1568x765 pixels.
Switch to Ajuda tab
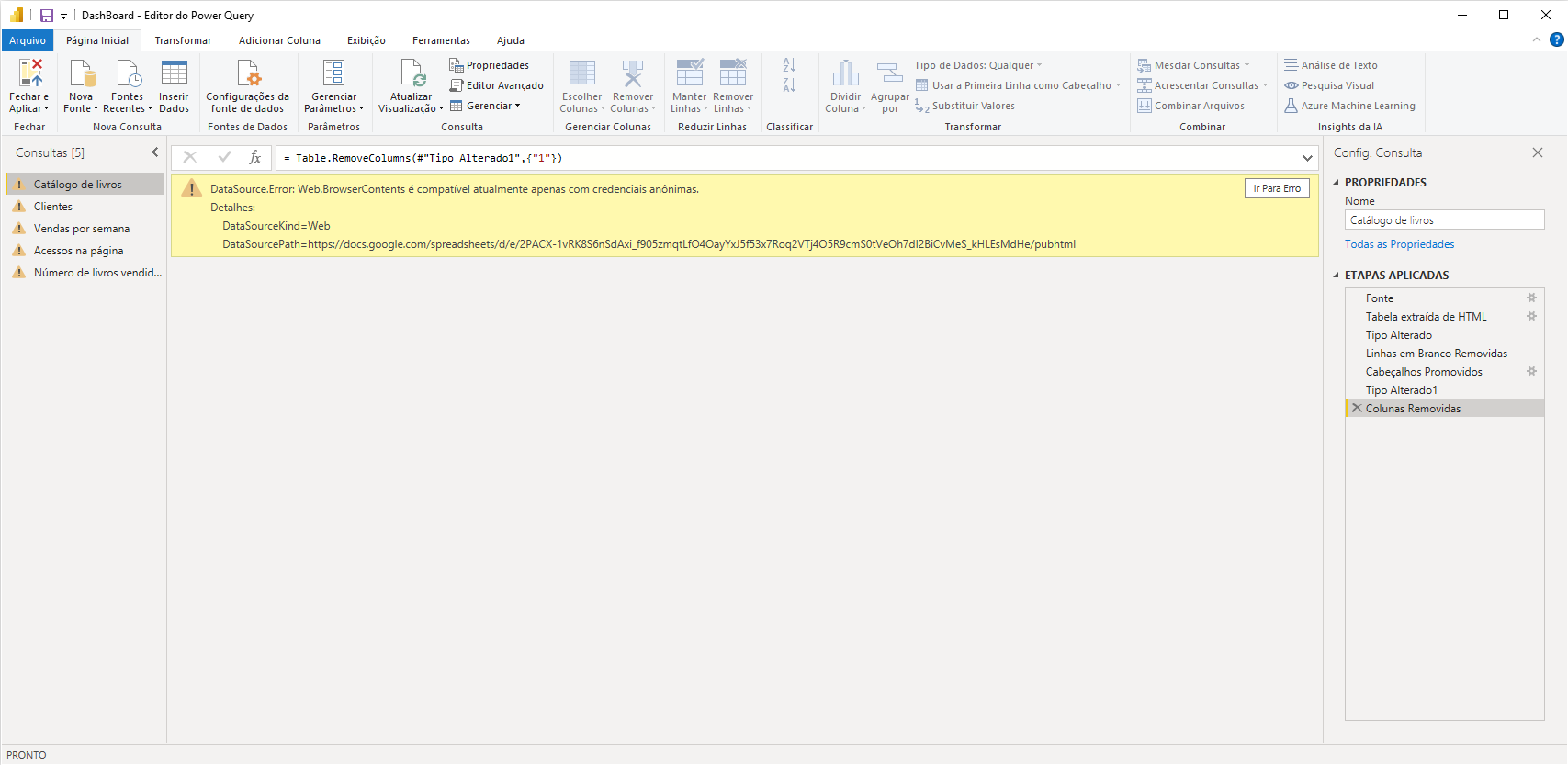coord(511,40)
